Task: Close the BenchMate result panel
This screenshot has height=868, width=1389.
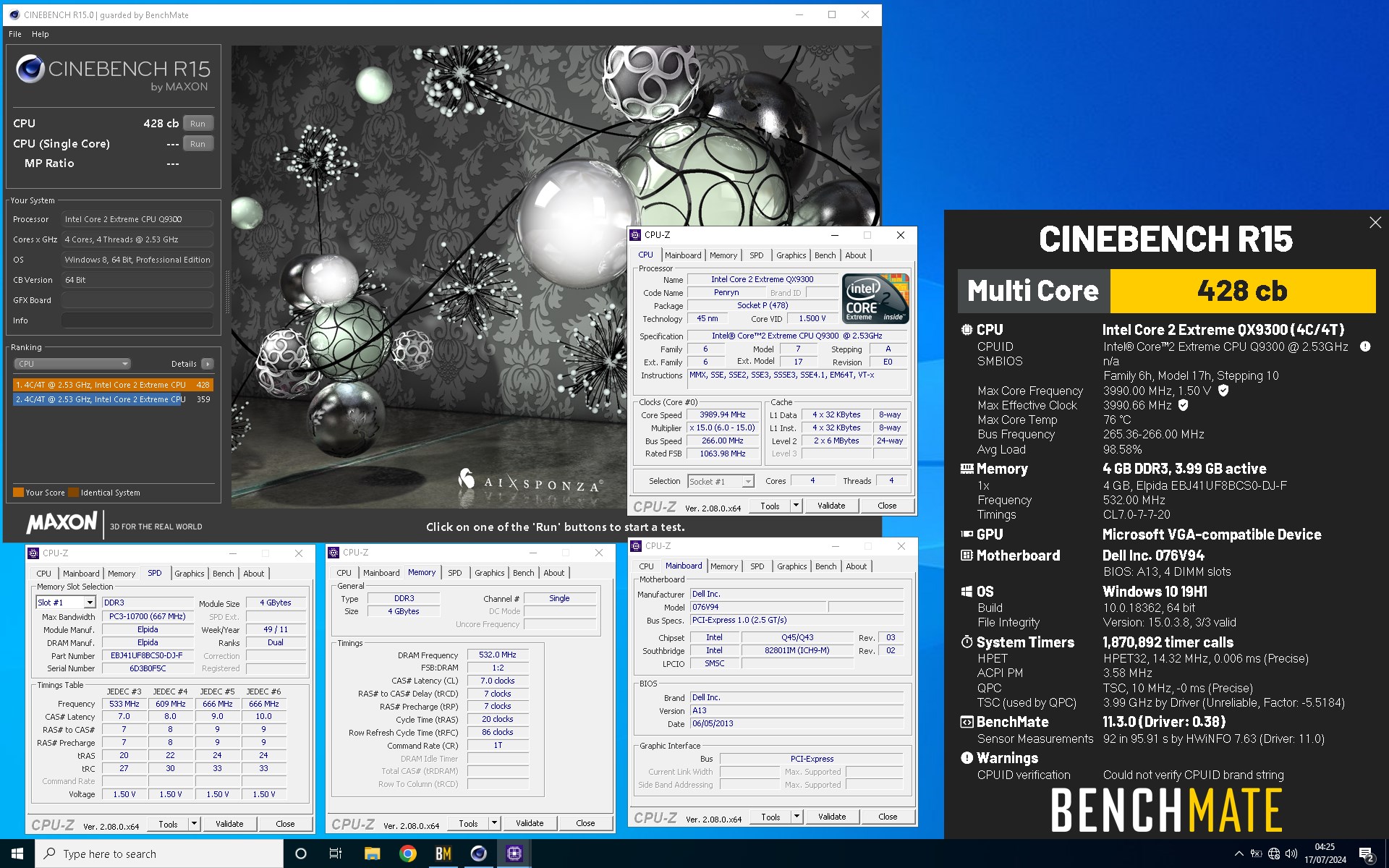Action: pyautogui.click(x=1375, y=223)
